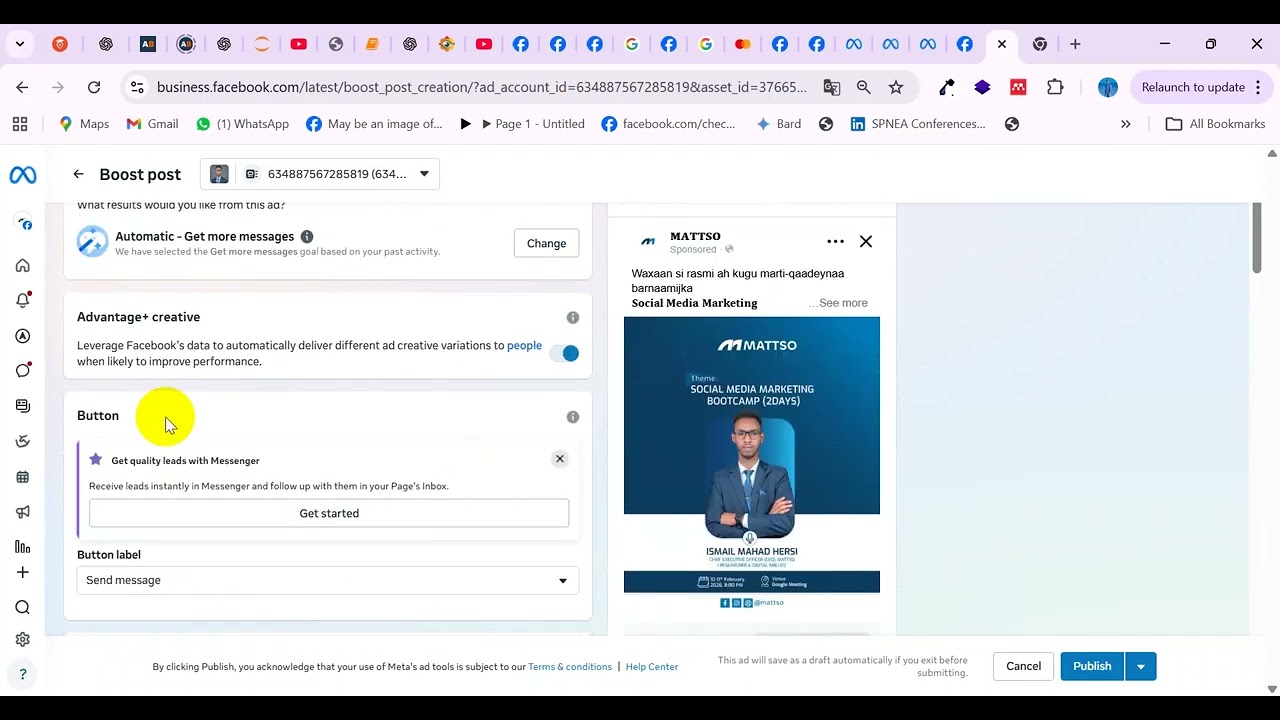1280x720 pixels.
Task: Go back with Boost post arrow
Action: [x=78, y=174]
